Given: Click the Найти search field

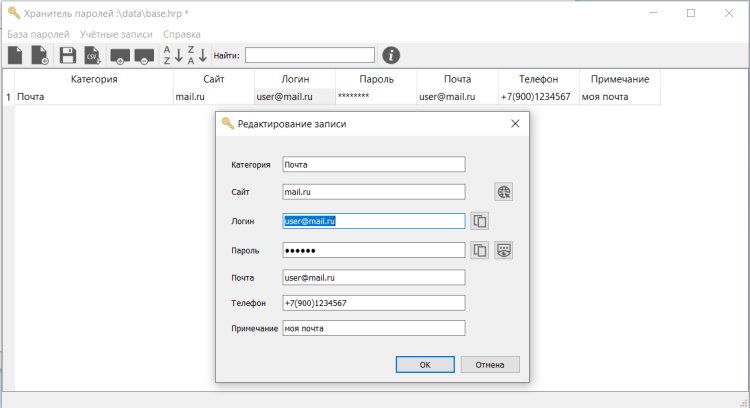Looking at the screenshot, I should point(310,55).
